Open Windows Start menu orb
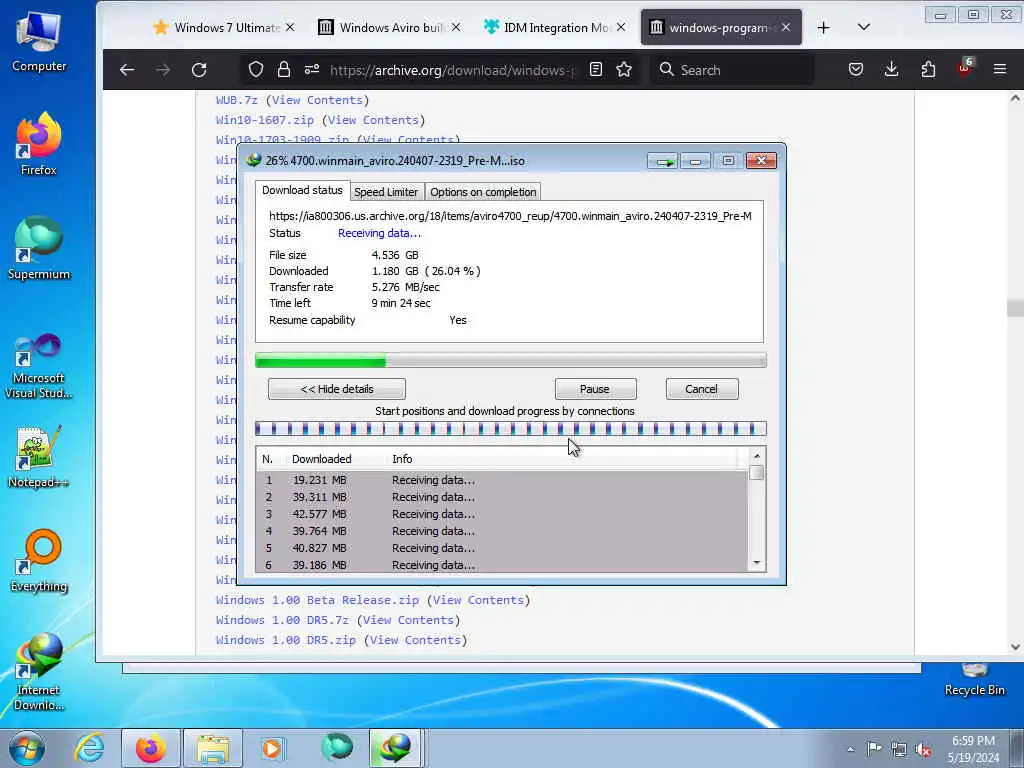The image size is (1024, 768). (27, 748)
